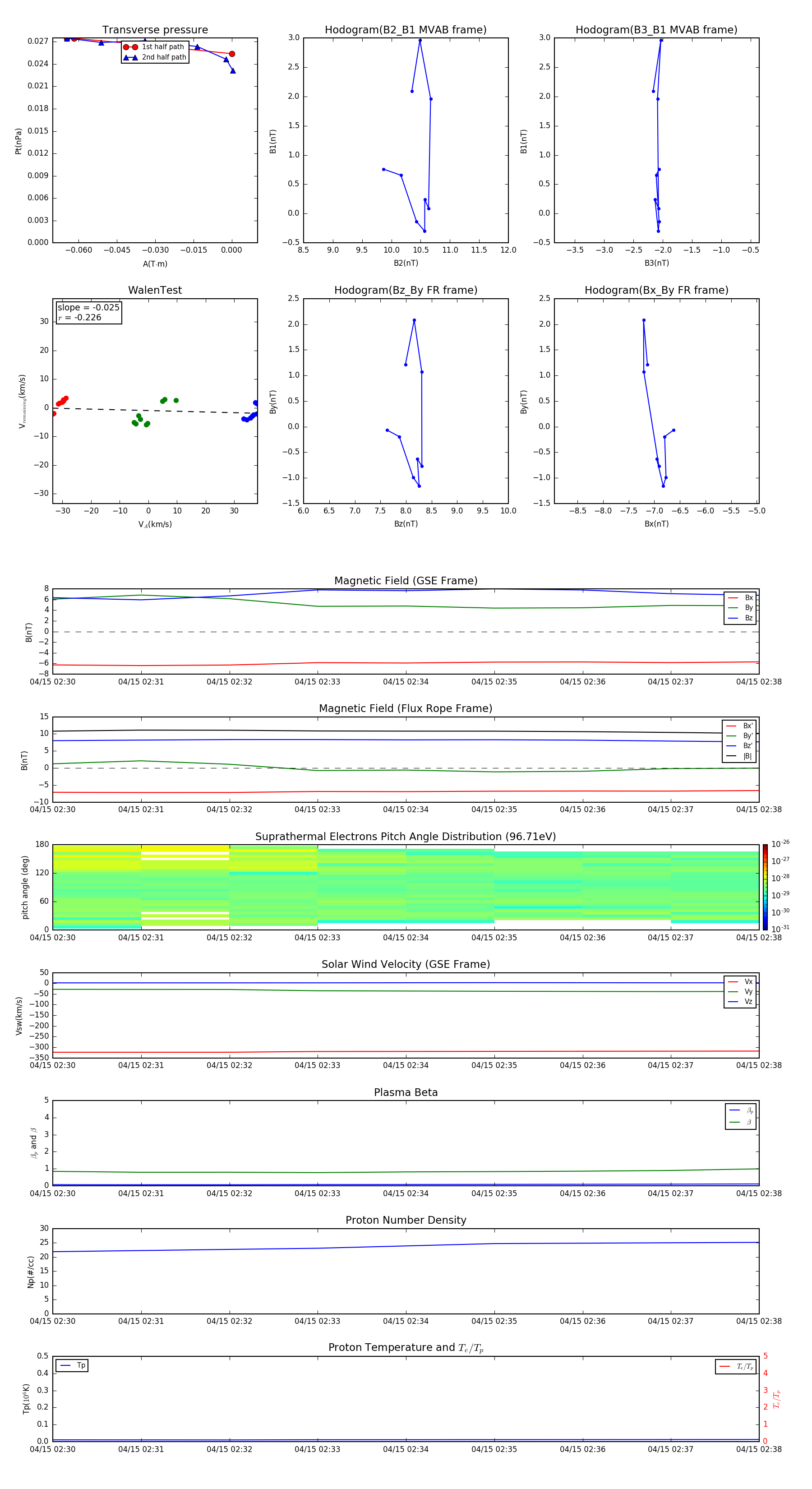Select the '2nd half path' legend entry

coord(154,57)
